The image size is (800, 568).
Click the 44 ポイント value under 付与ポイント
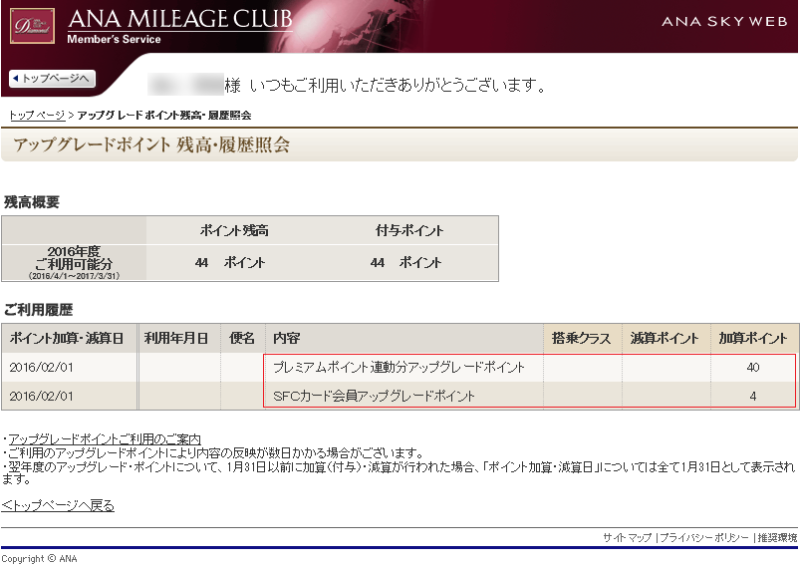406,262
